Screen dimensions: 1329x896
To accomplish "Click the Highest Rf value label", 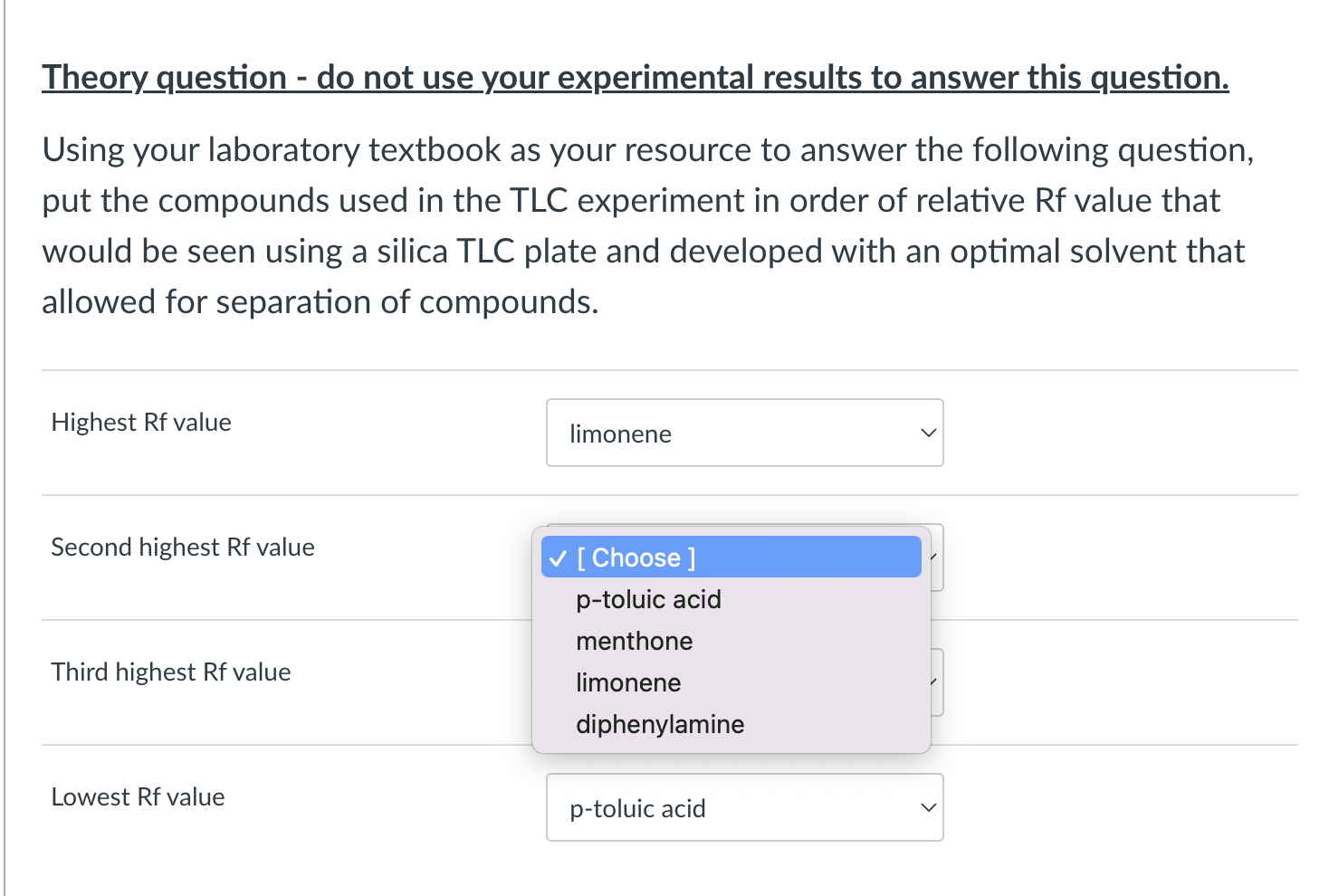I will tap(141, 423).
